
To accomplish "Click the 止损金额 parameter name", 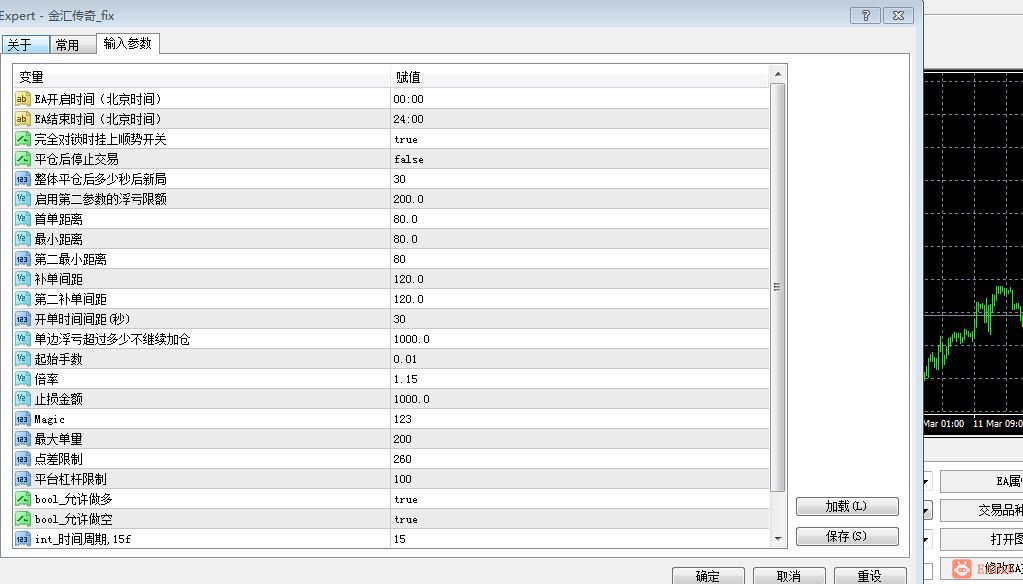I will (x=59, y=399).
